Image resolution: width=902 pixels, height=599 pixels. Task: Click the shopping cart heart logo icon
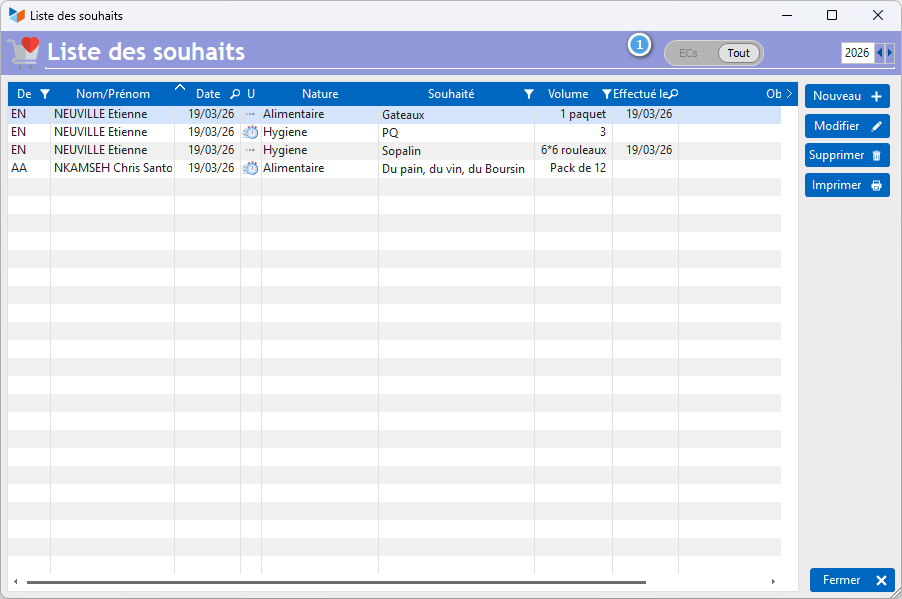pos(23,51)
